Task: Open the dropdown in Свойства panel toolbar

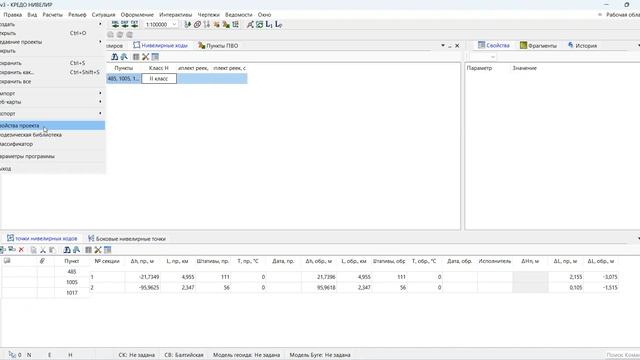Action: point(493,57)
